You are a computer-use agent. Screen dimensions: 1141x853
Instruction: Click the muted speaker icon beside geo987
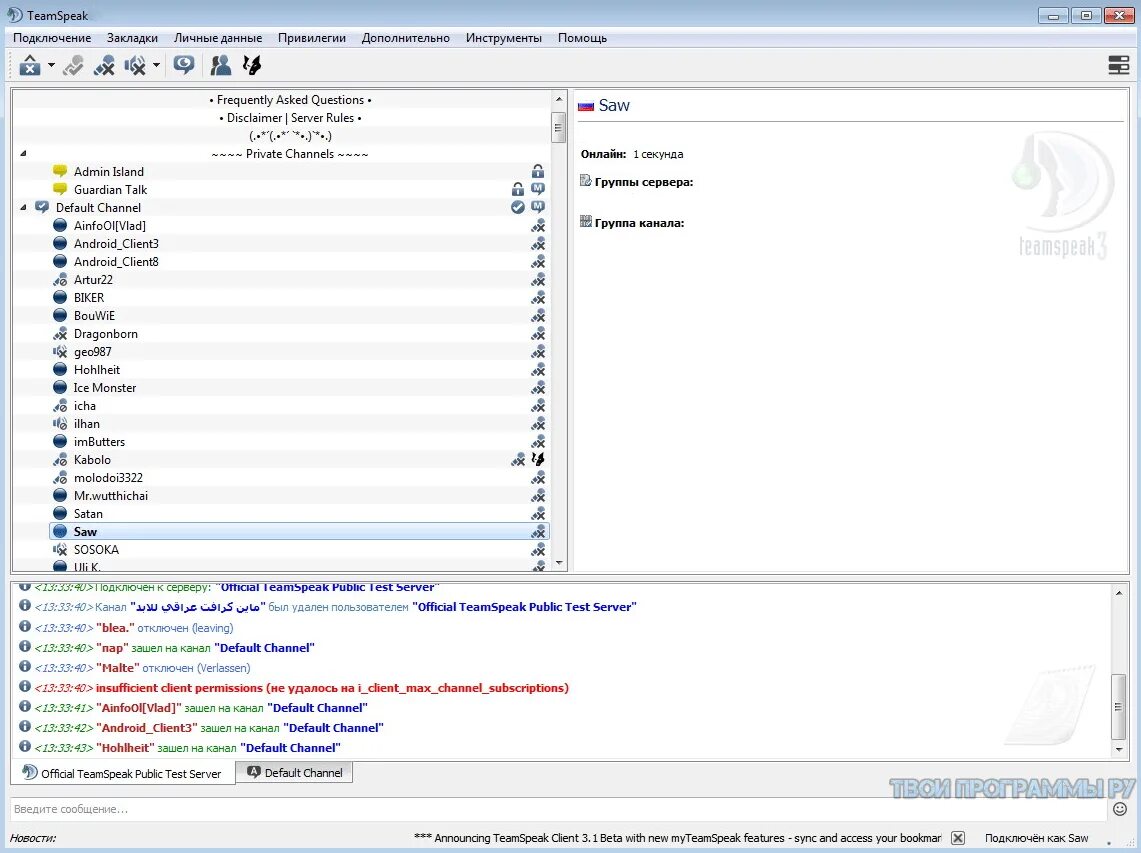tap(60, 352)
